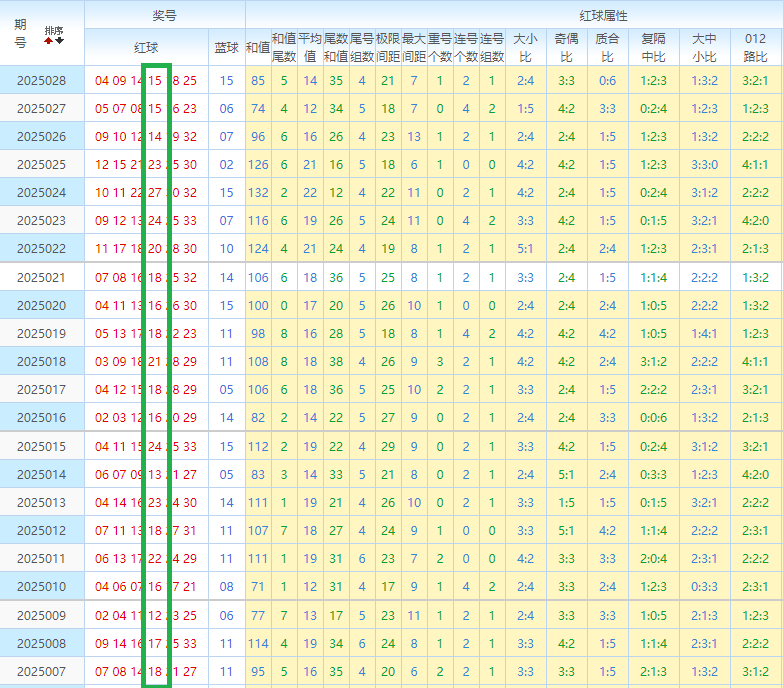Image resolution: width=783 pixels, height=688 pixels.
Task: Select the 蓝球 column header
Action: point(226,47)
